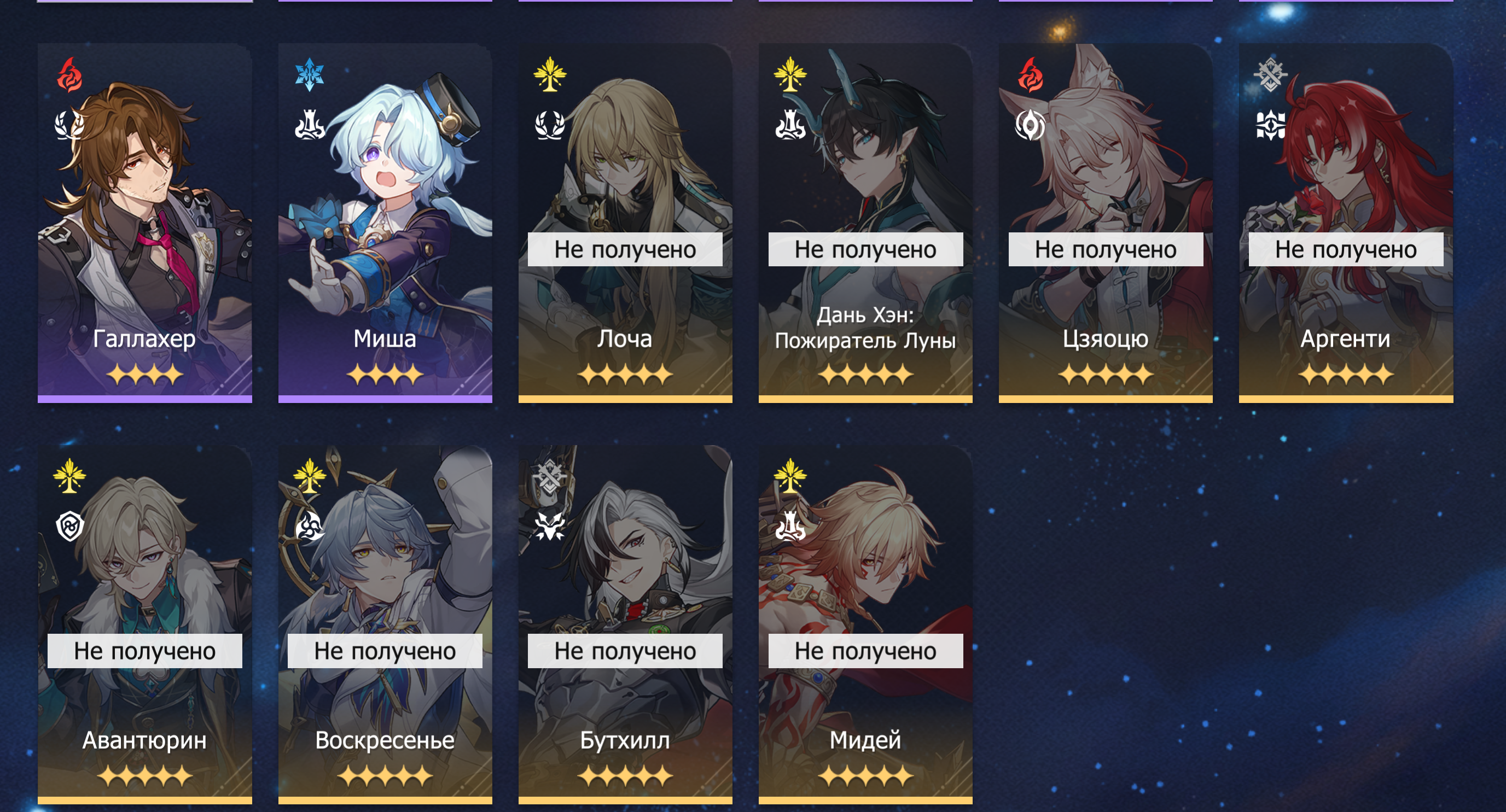Click the five-star rating on Аргенти card

(x=1346, y=375)
